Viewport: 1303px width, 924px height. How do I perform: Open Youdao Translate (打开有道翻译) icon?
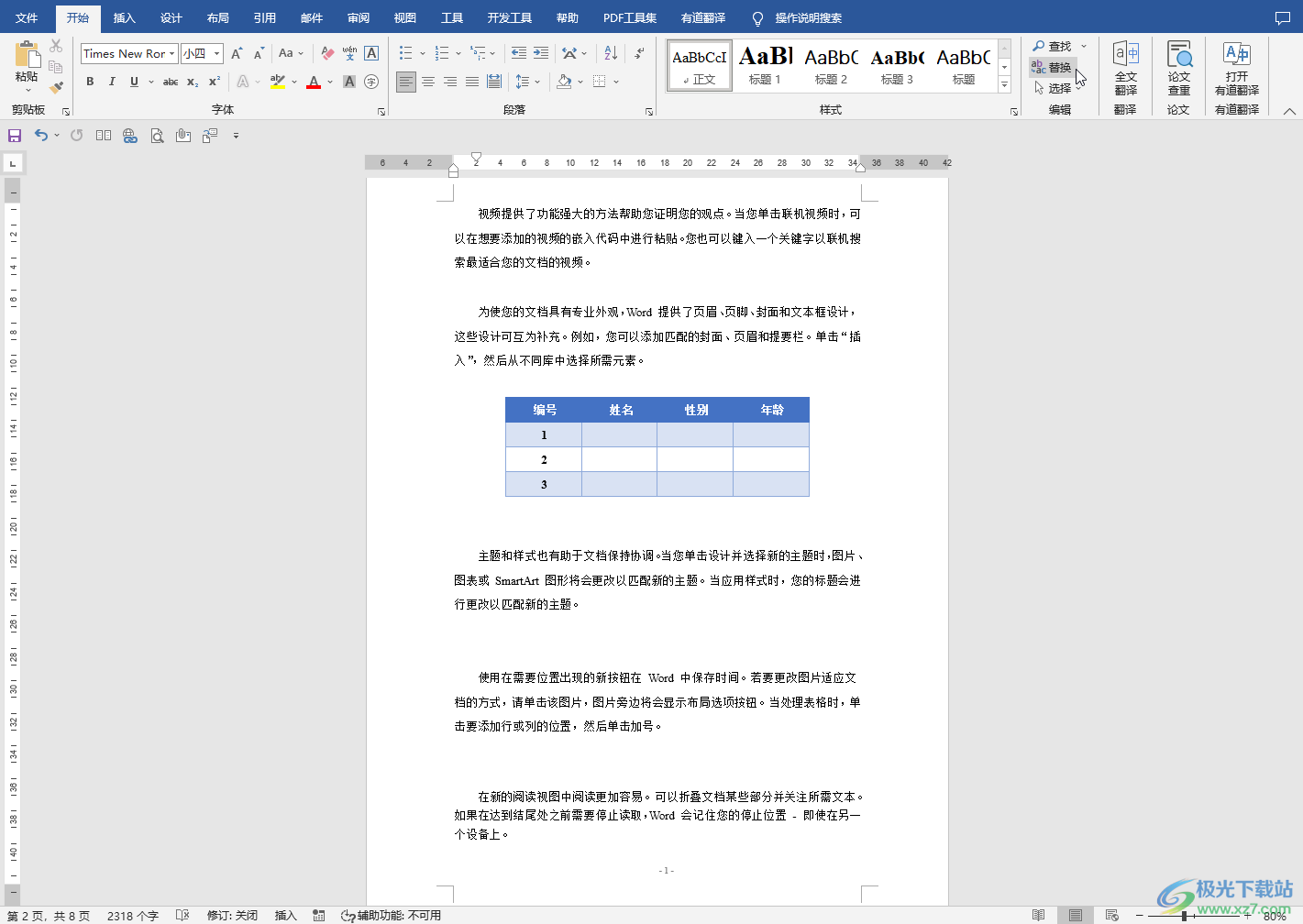coord(1237,69)
